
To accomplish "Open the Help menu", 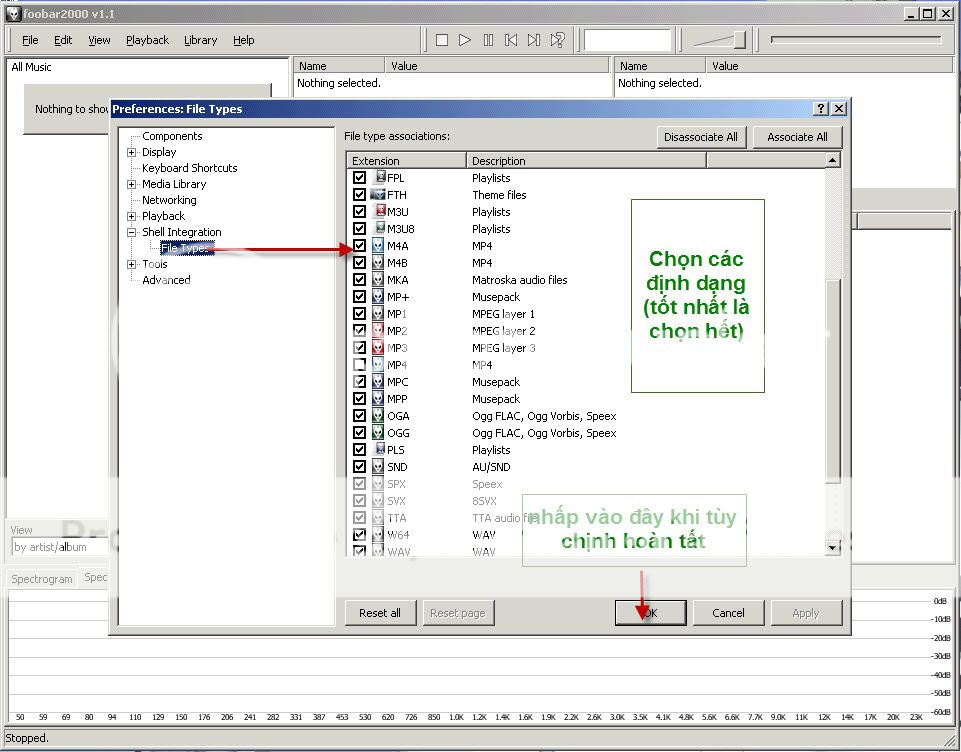I will point(243,40).
